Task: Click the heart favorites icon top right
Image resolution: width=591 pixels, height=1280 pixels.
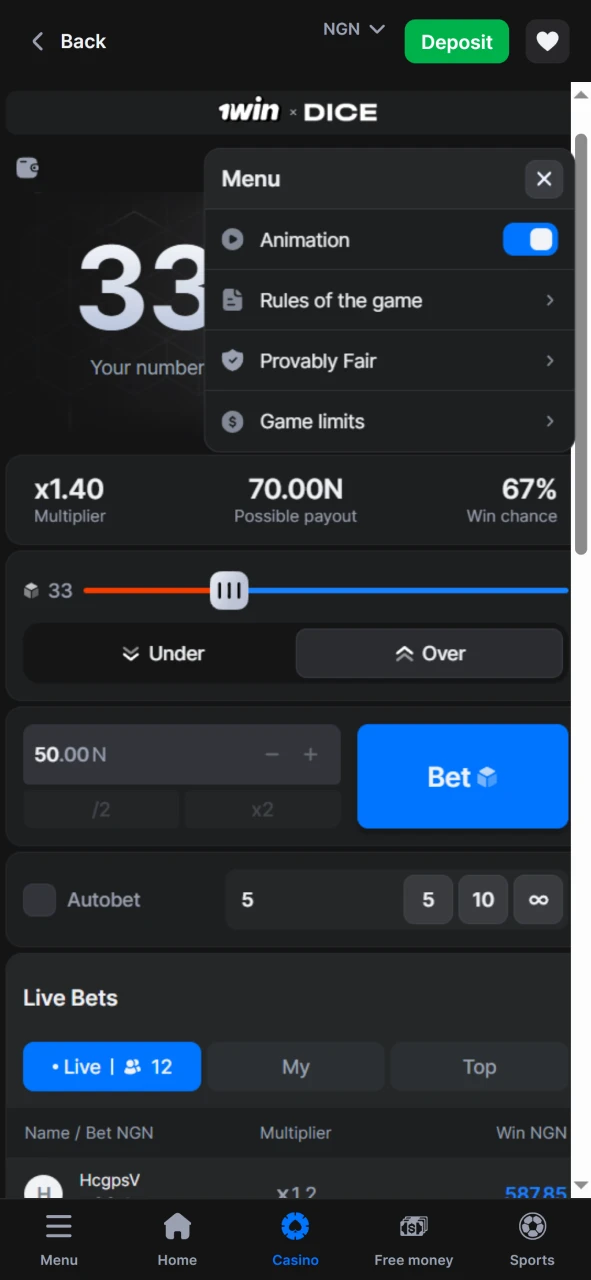Action: click(547, 41)
